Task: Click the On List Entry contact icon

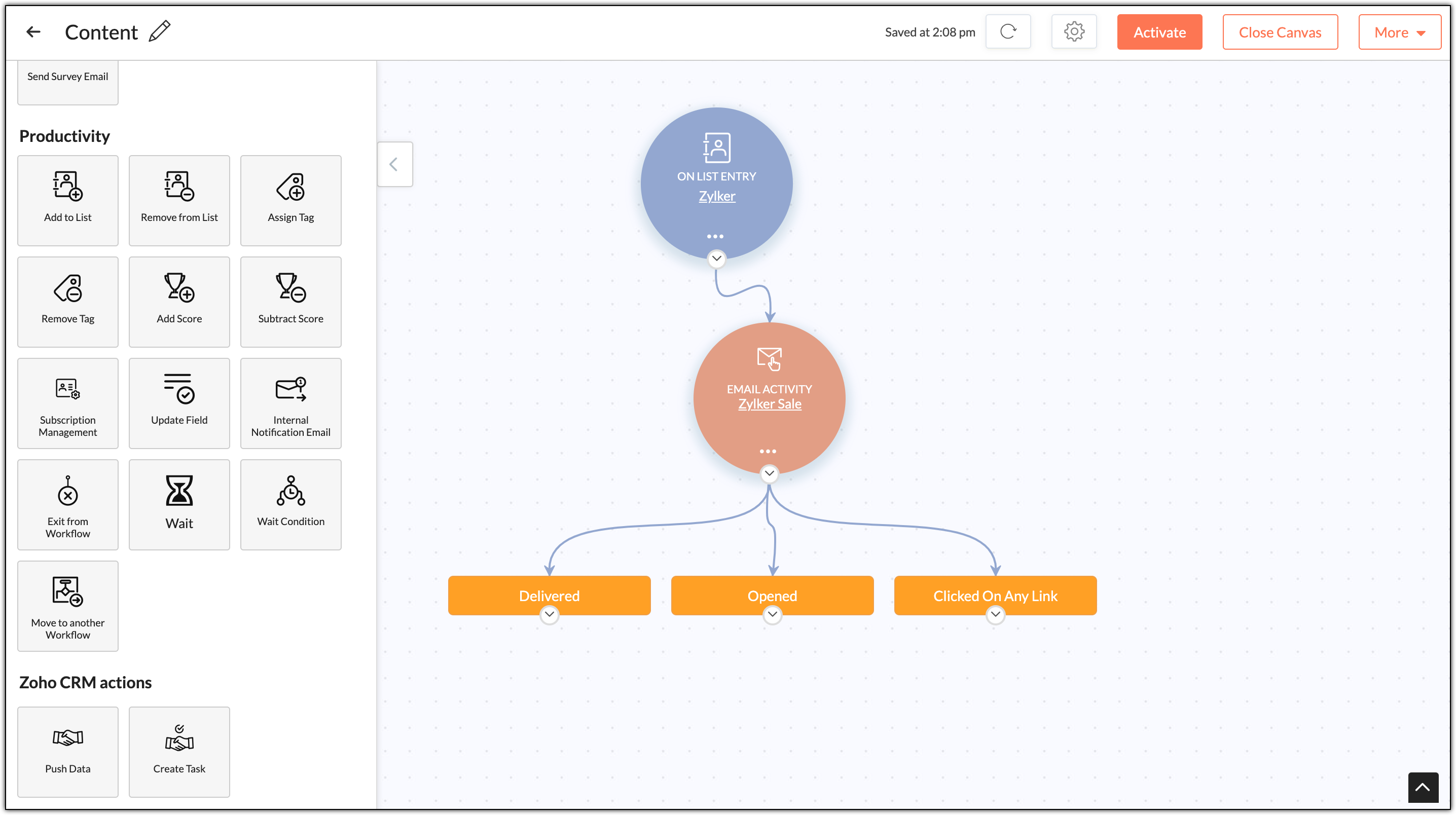Action: pos(716,147)
